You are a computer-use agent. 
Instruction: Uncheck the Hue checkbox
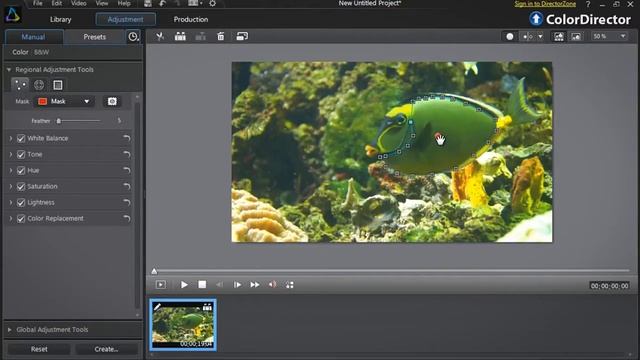point(21,171)
